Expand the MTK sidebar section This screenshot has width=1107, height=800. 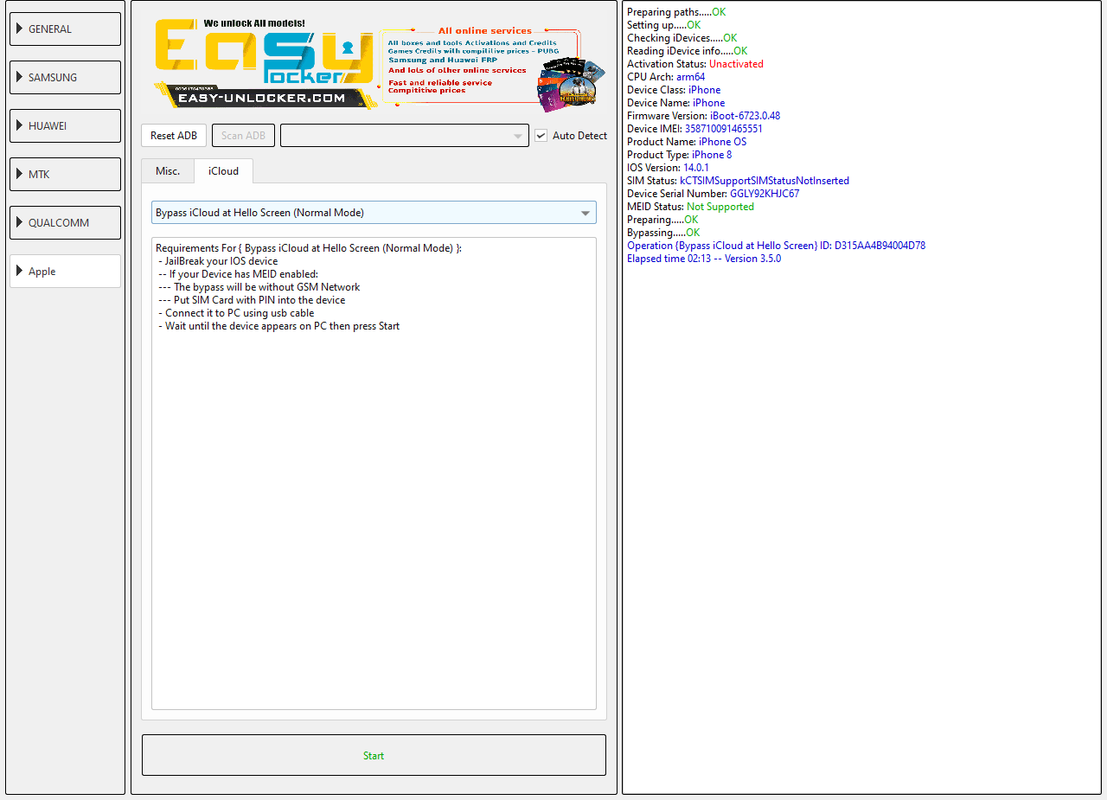[65, 174]
